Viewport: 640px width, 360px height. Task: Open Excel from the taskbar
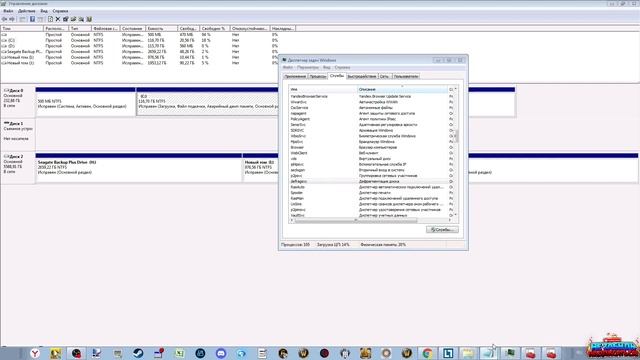click(x=179, y=353)
